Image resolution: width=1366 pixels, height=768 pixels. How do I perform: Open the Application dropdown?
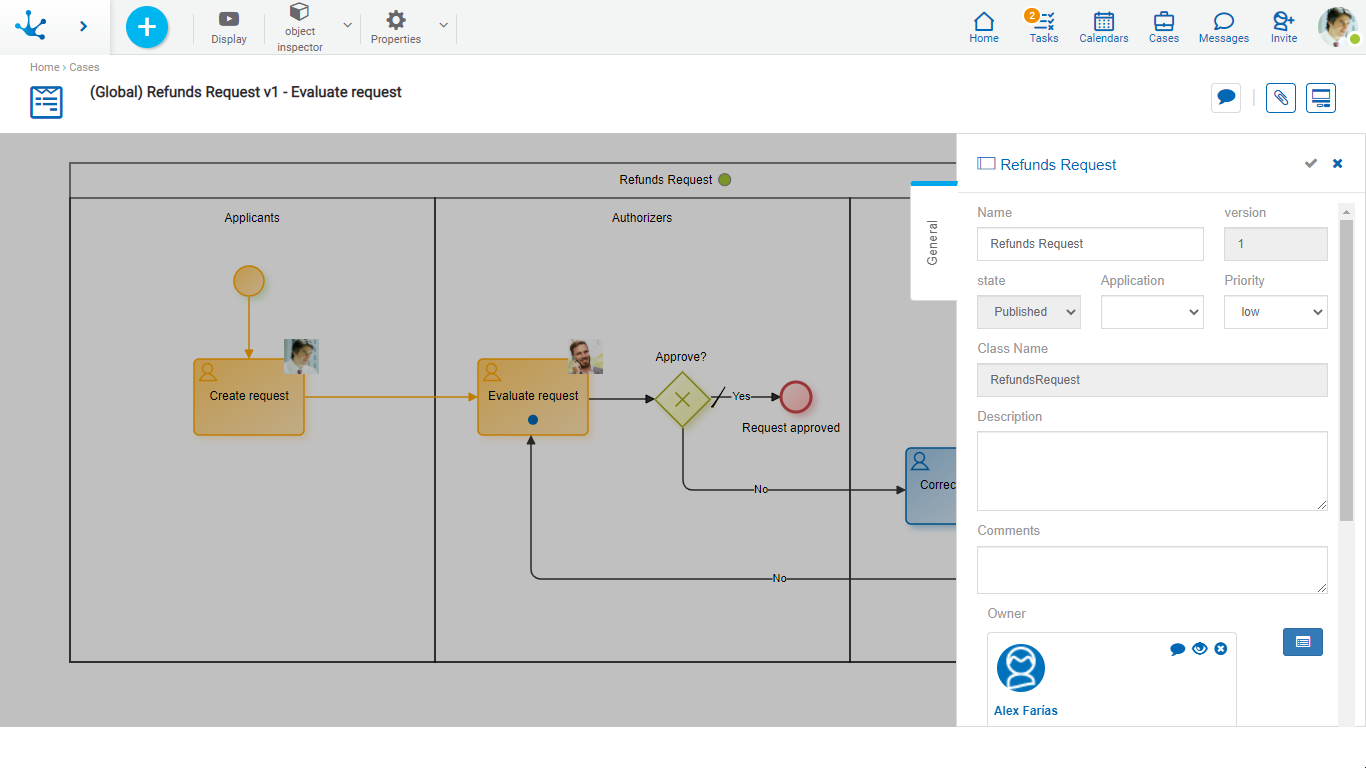pos(1152,312)
